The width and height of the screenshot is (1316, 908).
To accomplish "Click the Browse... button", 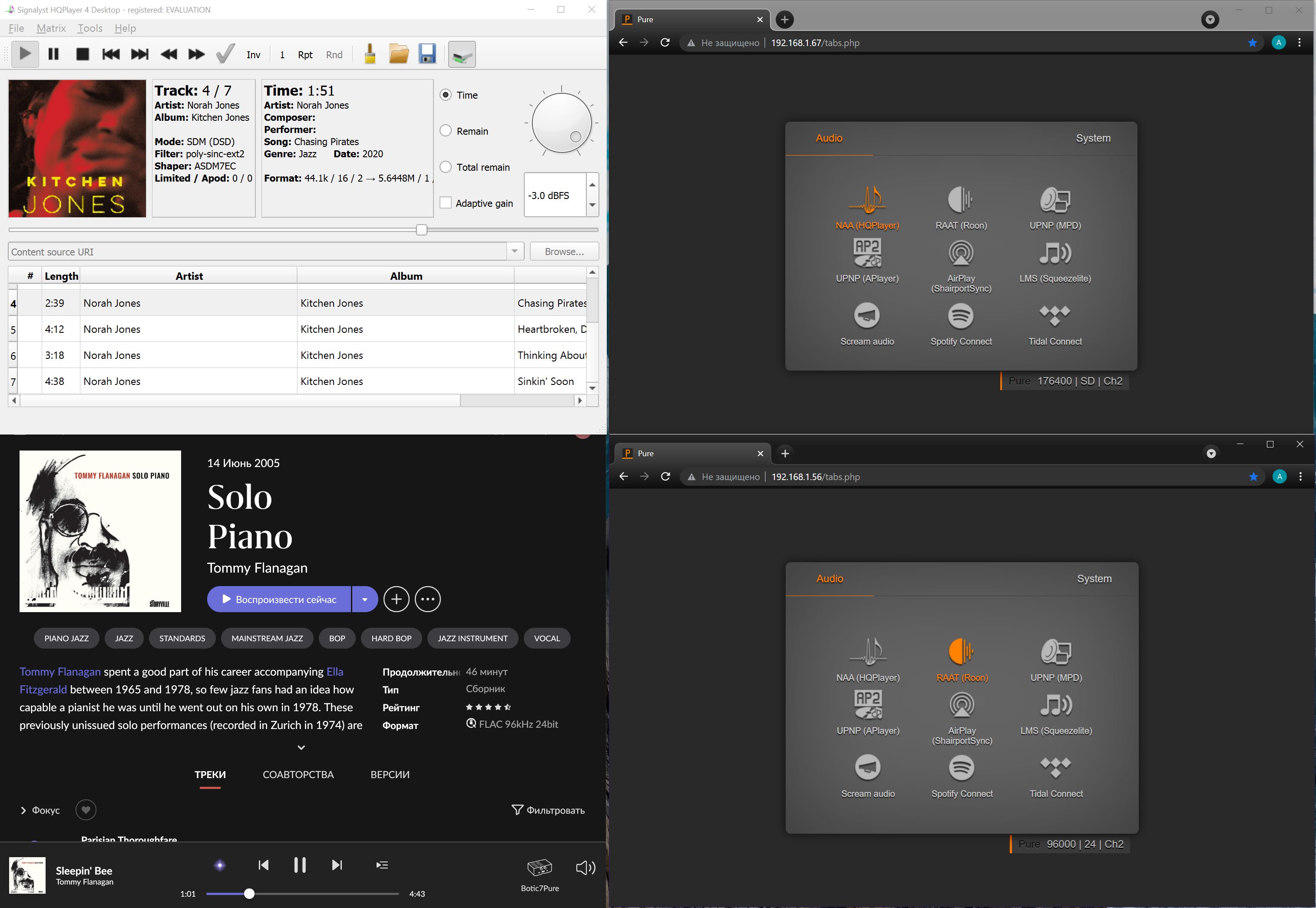I will pos(564,252).
